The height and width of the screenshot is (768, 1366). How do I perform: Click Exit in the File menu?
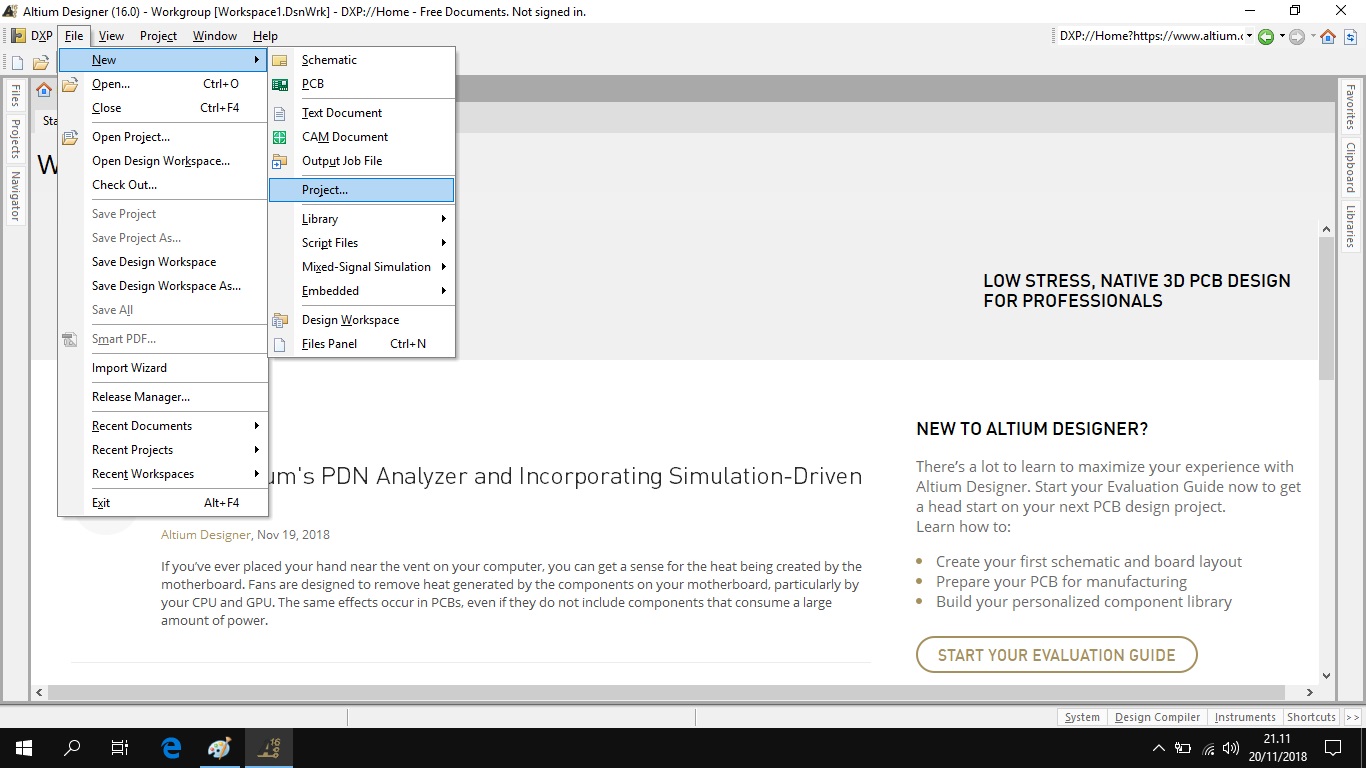pos(162,503)
